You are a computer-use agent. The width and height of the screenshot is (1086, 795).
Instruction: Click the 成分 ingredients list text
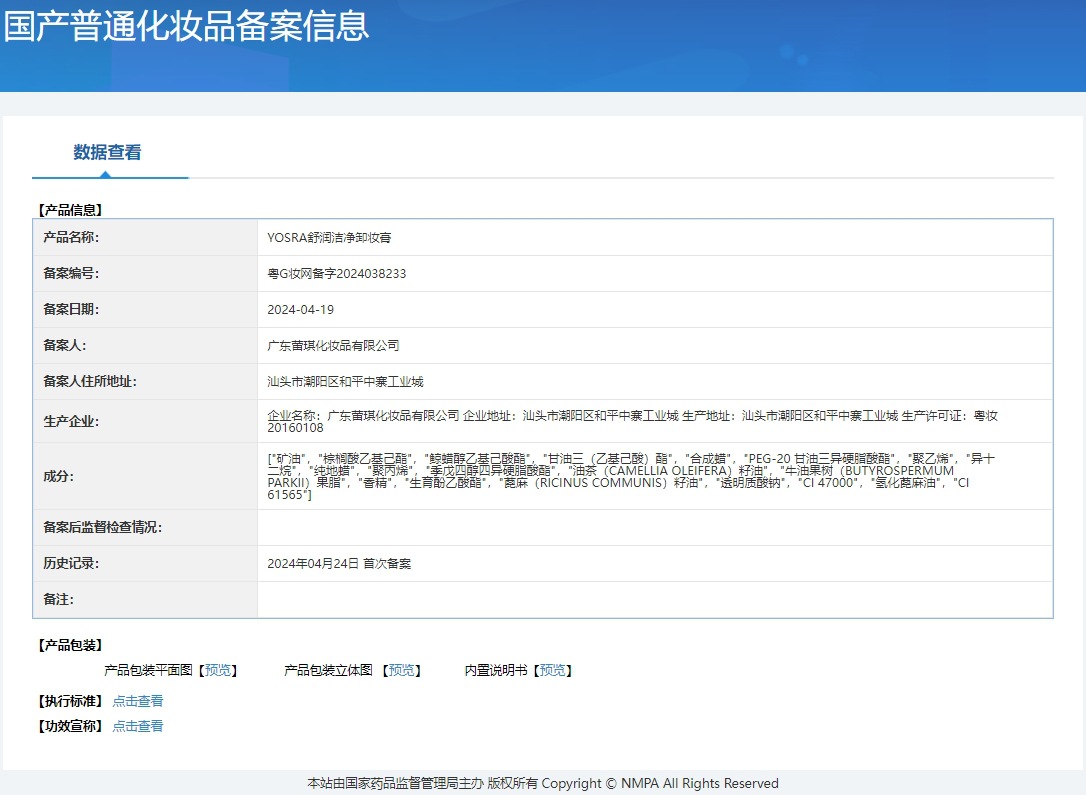(x=631, y=476)
